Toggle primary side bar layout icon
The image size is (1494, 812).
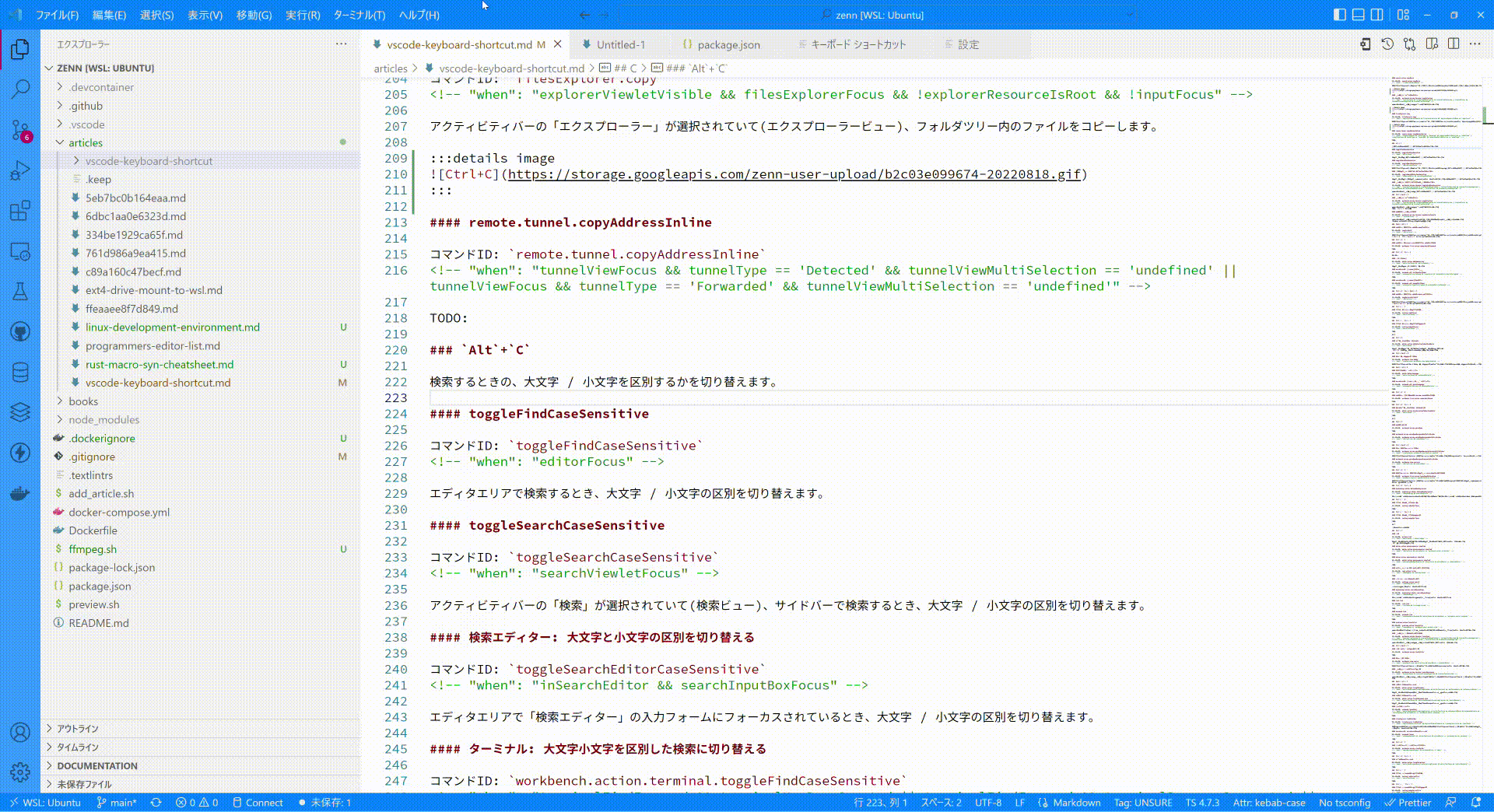pyautogui.click(x=1339, y=15)
